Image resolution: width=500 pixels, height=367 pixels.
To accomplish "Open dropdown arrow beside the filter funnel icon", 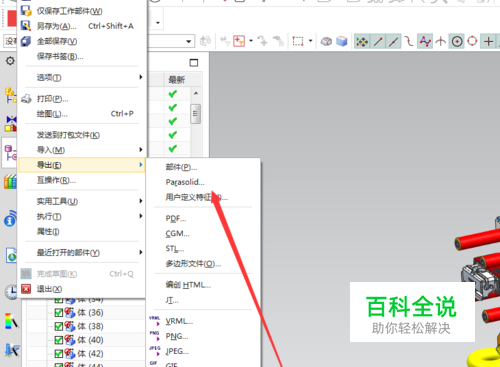I will [x=251, y=41].
